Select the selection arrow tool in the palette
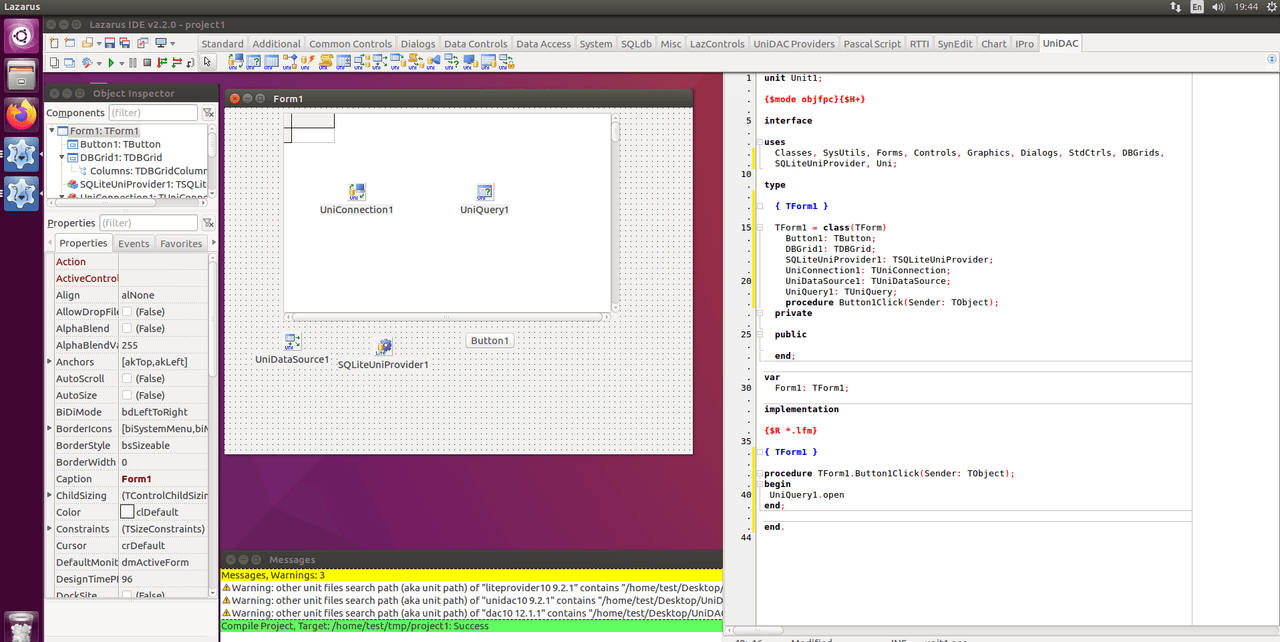 coord(207,62)
